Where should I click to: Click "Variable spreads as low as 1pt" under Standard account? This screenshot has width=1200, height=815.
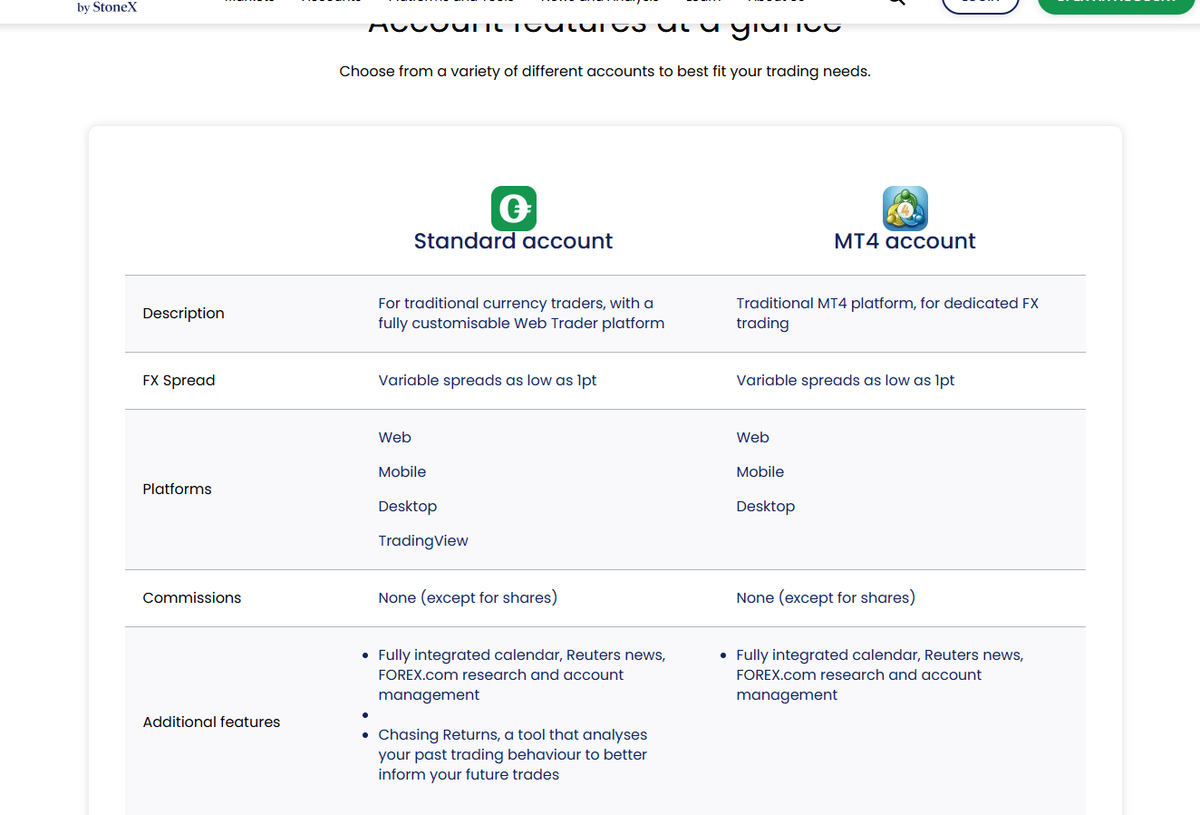(487, 380)
